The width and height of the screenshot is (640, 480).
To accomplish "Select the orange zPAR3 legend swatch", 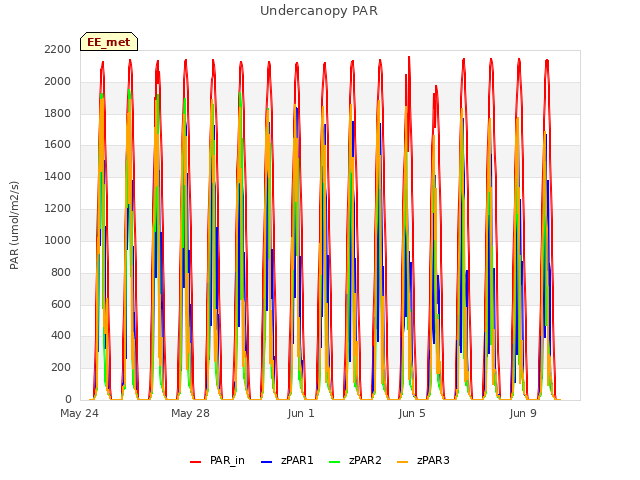I will click(402, 462).
